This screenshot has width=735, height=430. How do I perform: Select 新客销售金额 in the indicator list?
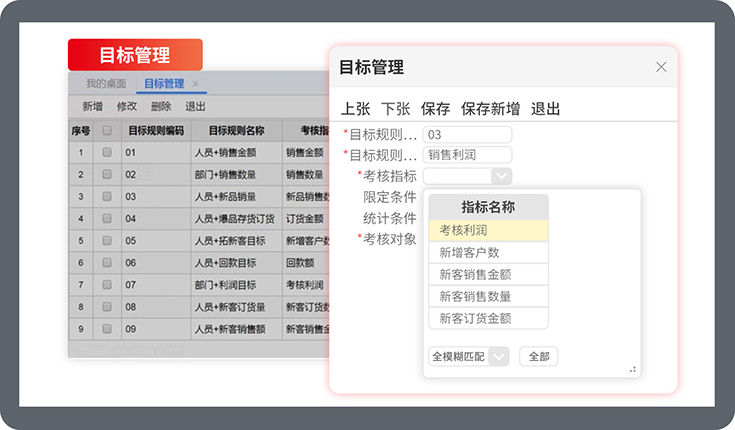pos(488,274)
